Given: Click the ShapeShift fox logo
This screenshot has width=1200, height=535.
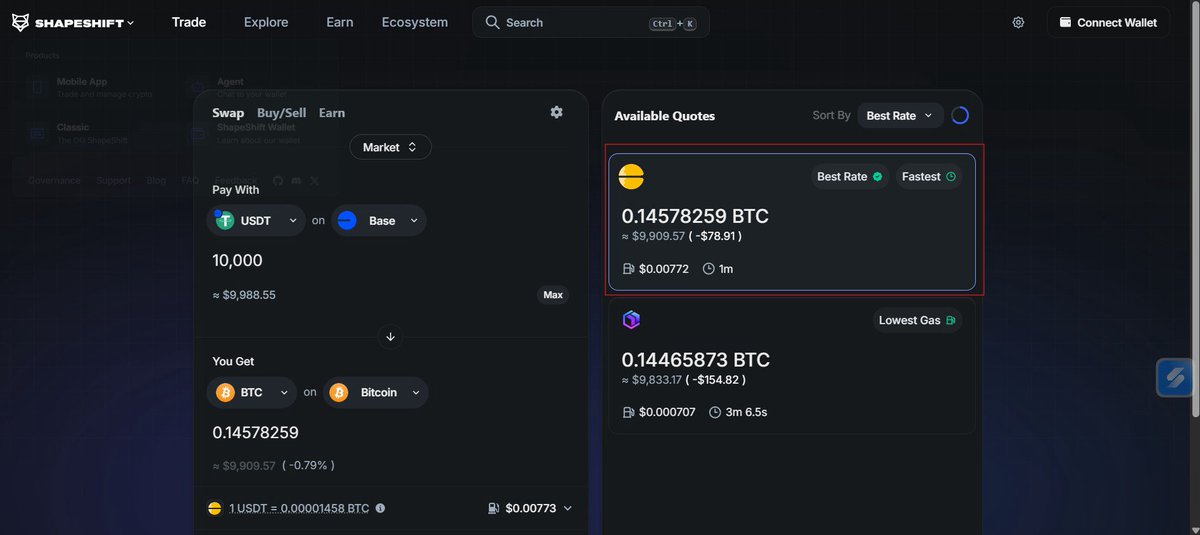Looking at the screenshot, I should pos(20,22).
